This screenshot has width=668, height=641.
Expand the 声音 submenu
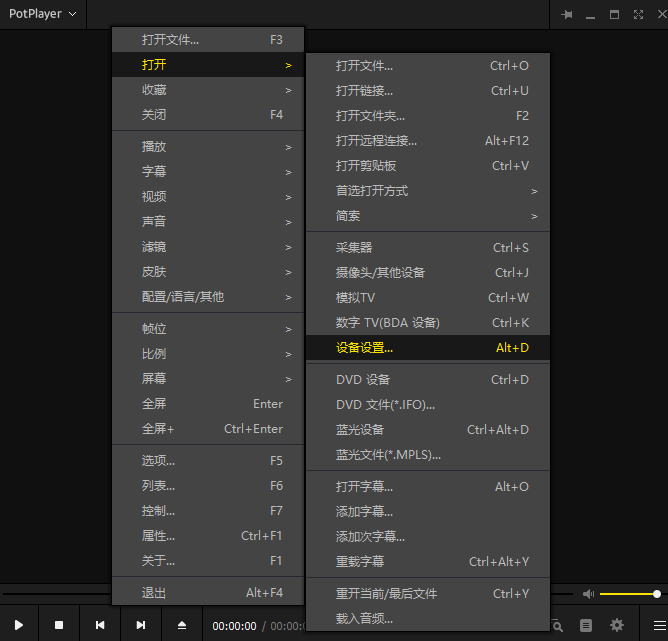coord(208,221)
